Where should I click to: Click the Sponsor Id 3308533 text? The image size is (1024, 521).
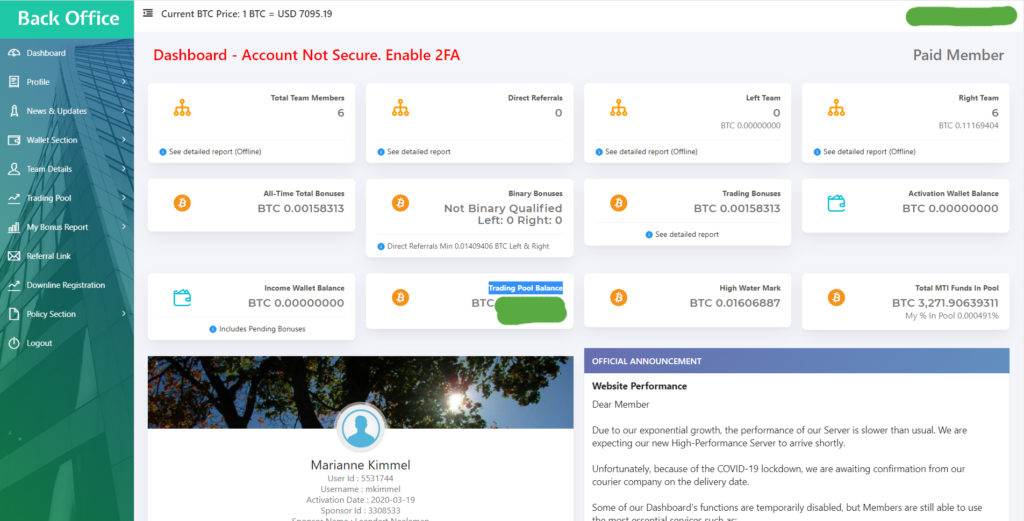pyautogui.click(x=360, y=510)
